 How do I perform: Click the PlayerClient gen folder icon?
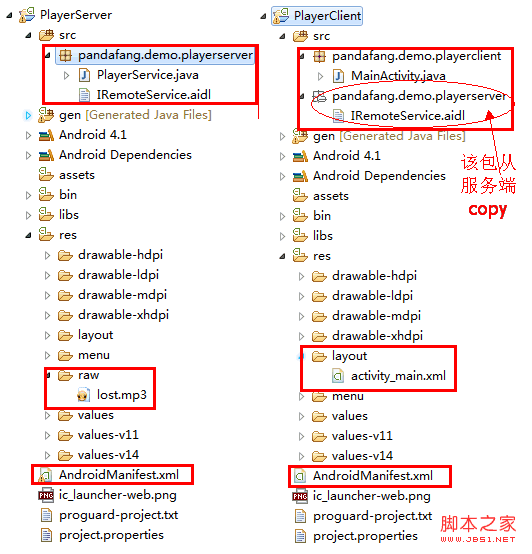point(300,136)
